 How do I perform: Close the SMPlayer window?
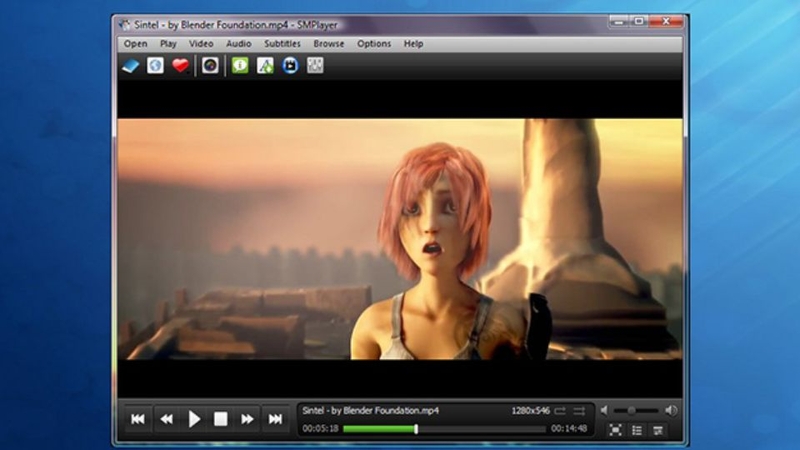click(x=666, y=21)
